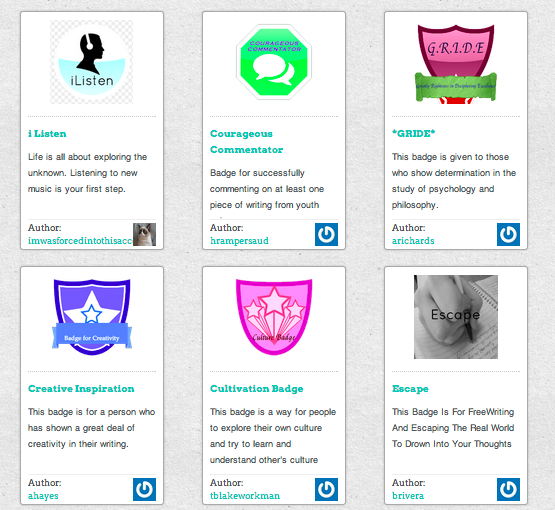
Task: Open the Courageous Commentator green octagon badge
Action: pyautogui.click(x=274, y=62)
